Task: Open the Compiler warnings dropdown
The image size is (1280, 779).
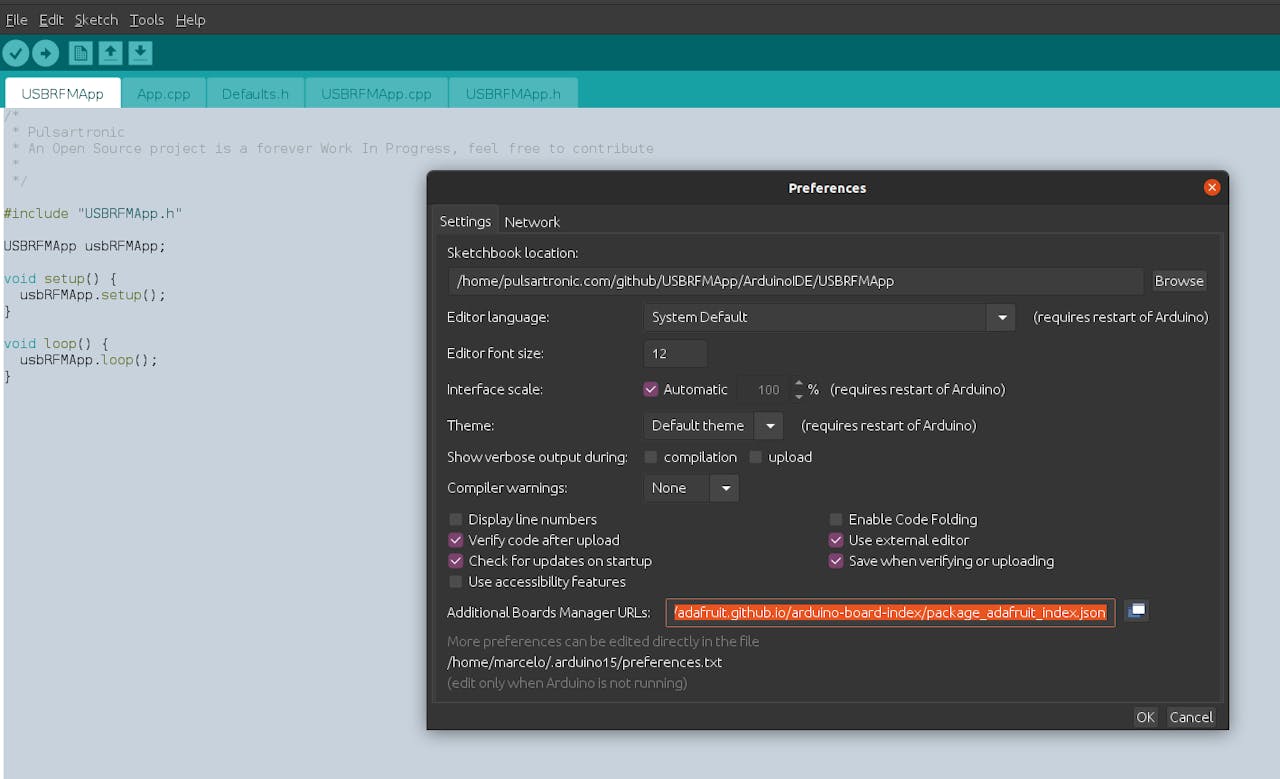Action: point(725,488)
